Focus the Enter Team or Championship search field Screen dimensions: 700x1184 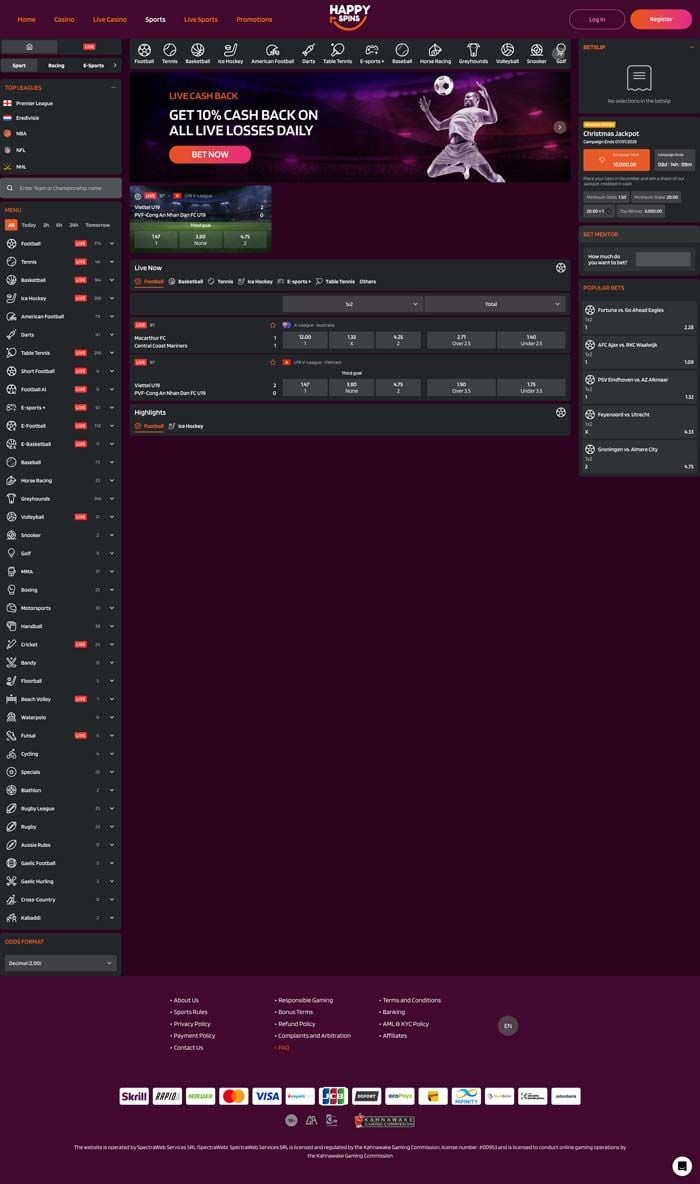point(61,188)
